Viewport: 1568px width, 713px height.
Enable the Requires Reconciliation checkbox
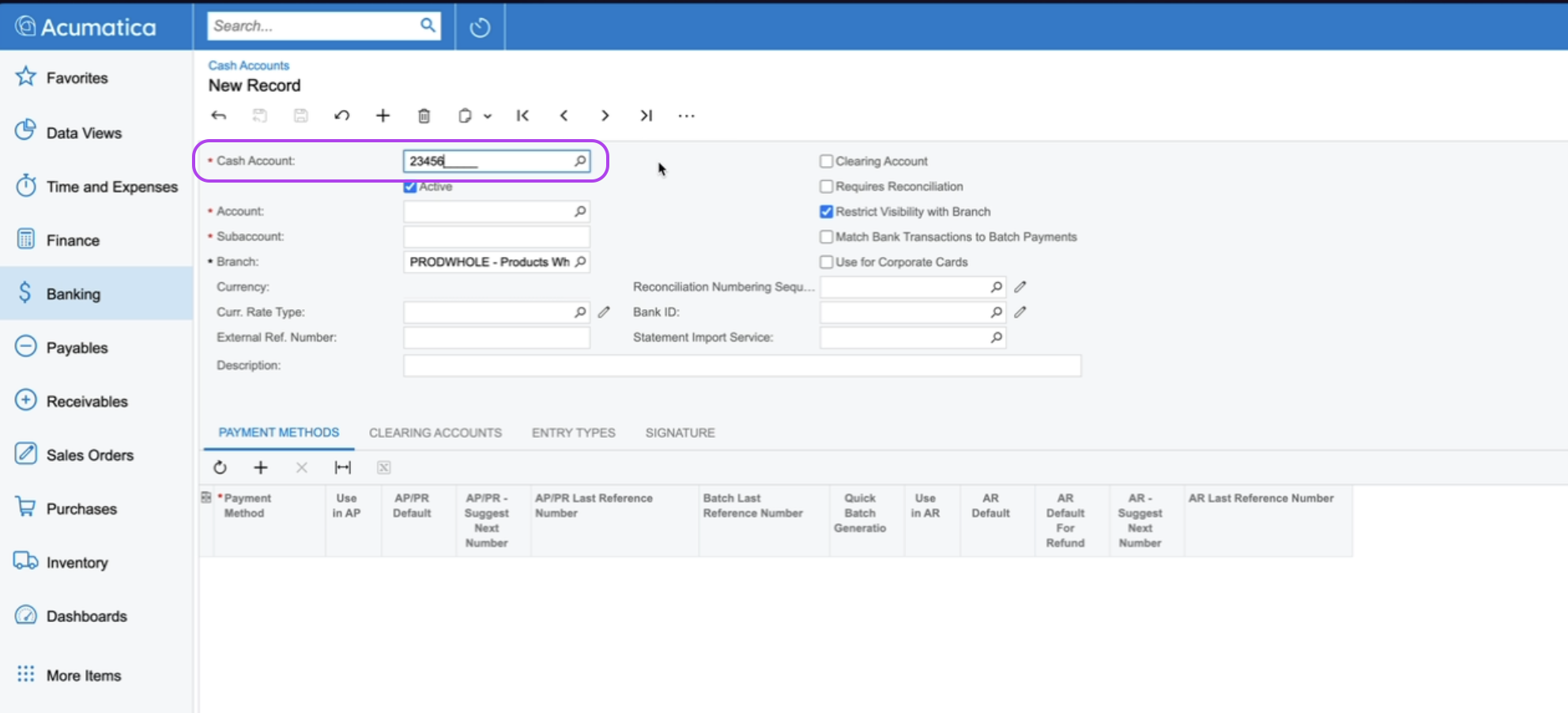[826, 187]
